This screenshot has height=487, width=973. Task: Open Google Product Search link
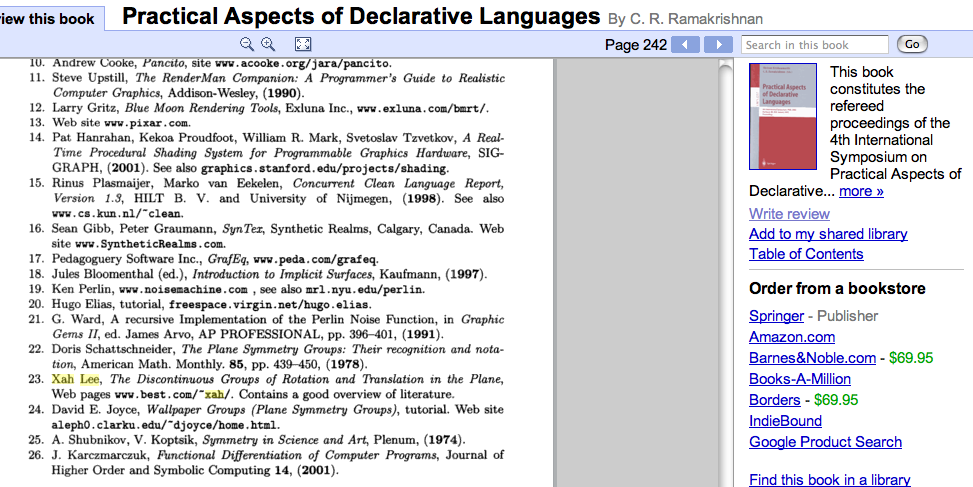[825, 442]
